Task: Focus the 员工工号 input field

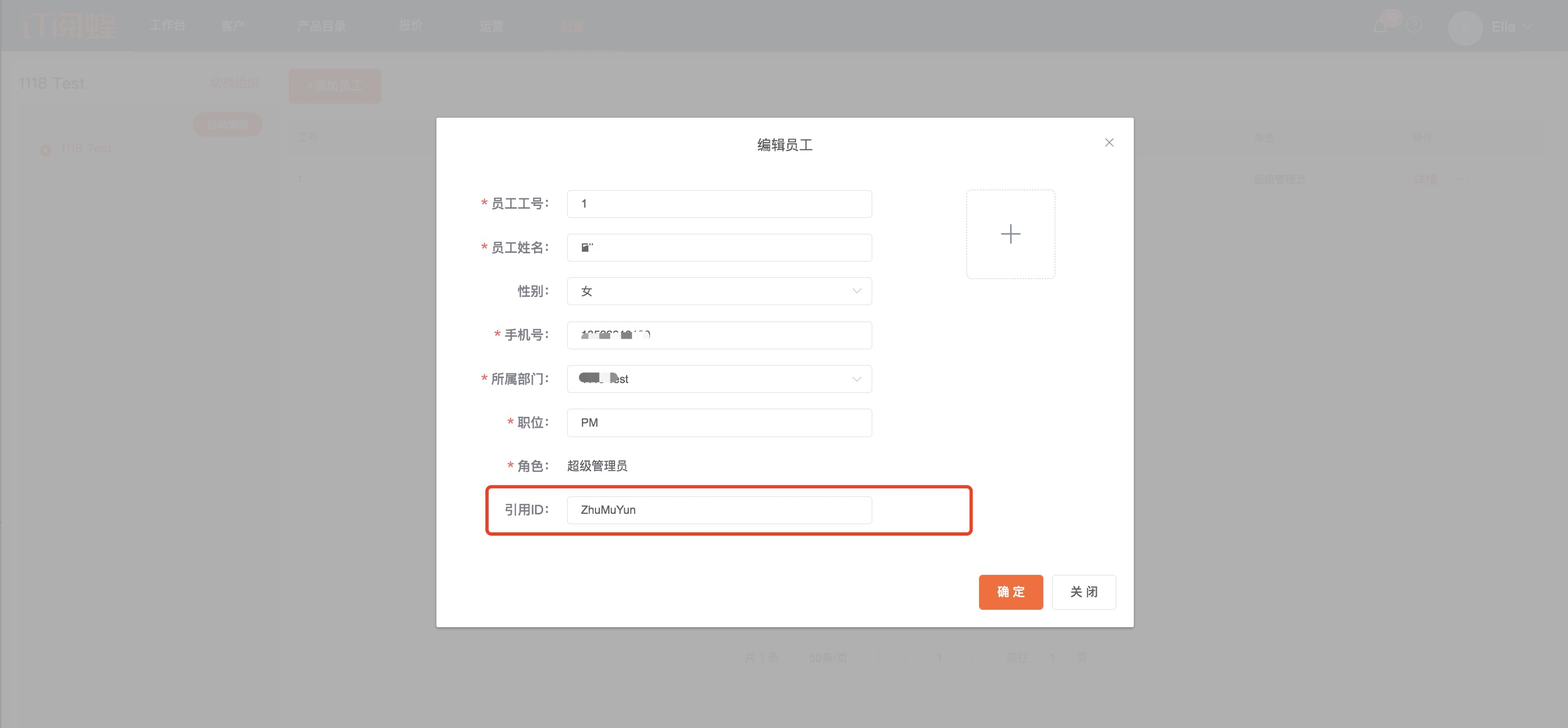Action: pos(719,204)
